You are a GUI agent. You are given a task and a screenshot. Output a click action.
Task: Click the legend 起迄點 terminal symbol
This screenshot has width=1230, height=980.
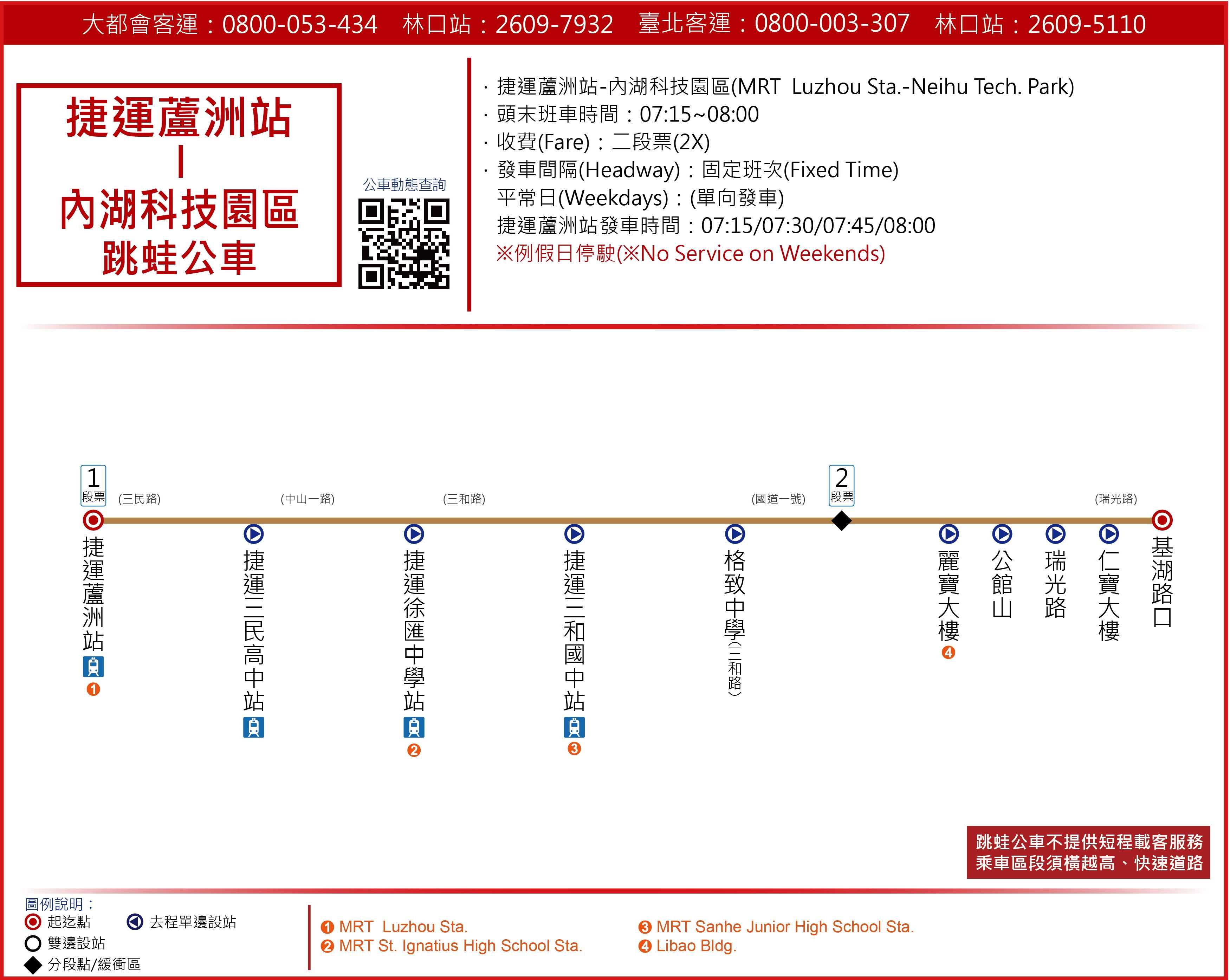tap(33, 922)
